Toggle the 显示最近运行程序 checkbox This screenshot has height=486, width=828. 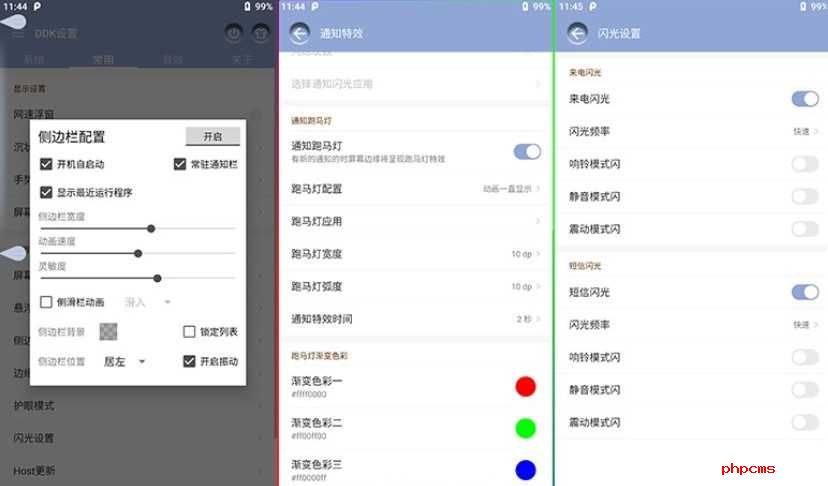click(x=46, y=192)
